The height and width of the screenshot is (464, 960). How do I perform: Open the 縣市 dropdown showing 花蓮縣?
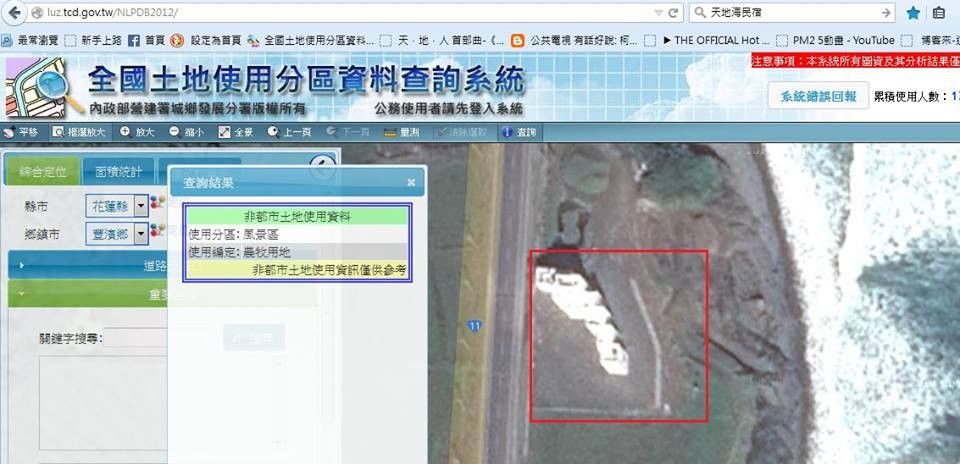[x=117, y=207]
